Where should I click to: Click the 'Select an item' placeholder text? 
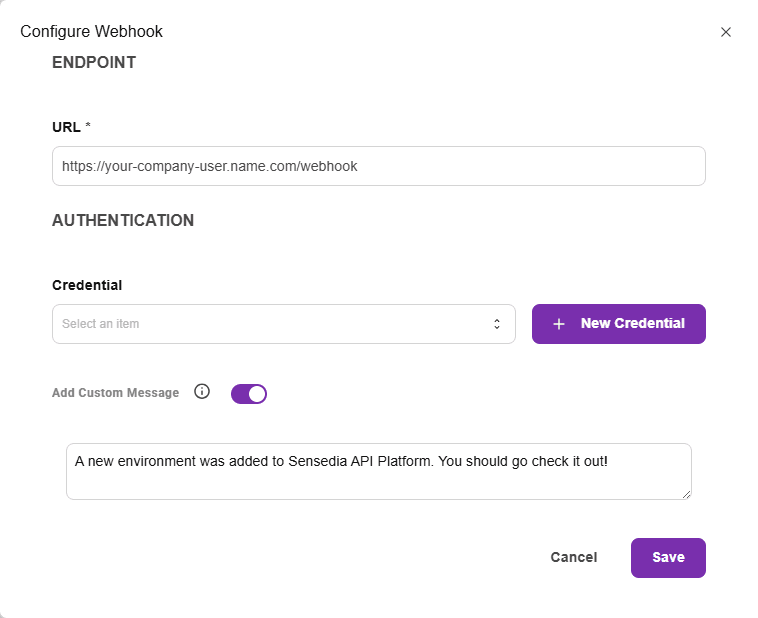coord(101,324)
